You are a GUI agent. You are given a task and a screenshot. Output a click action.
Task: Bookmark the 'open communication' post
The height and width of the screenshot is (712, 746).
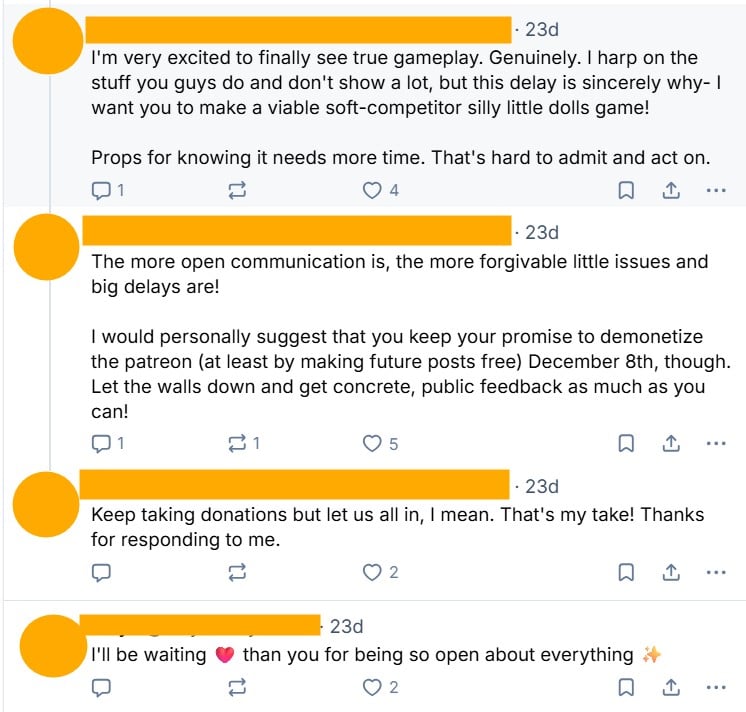(x=626, y=443)
